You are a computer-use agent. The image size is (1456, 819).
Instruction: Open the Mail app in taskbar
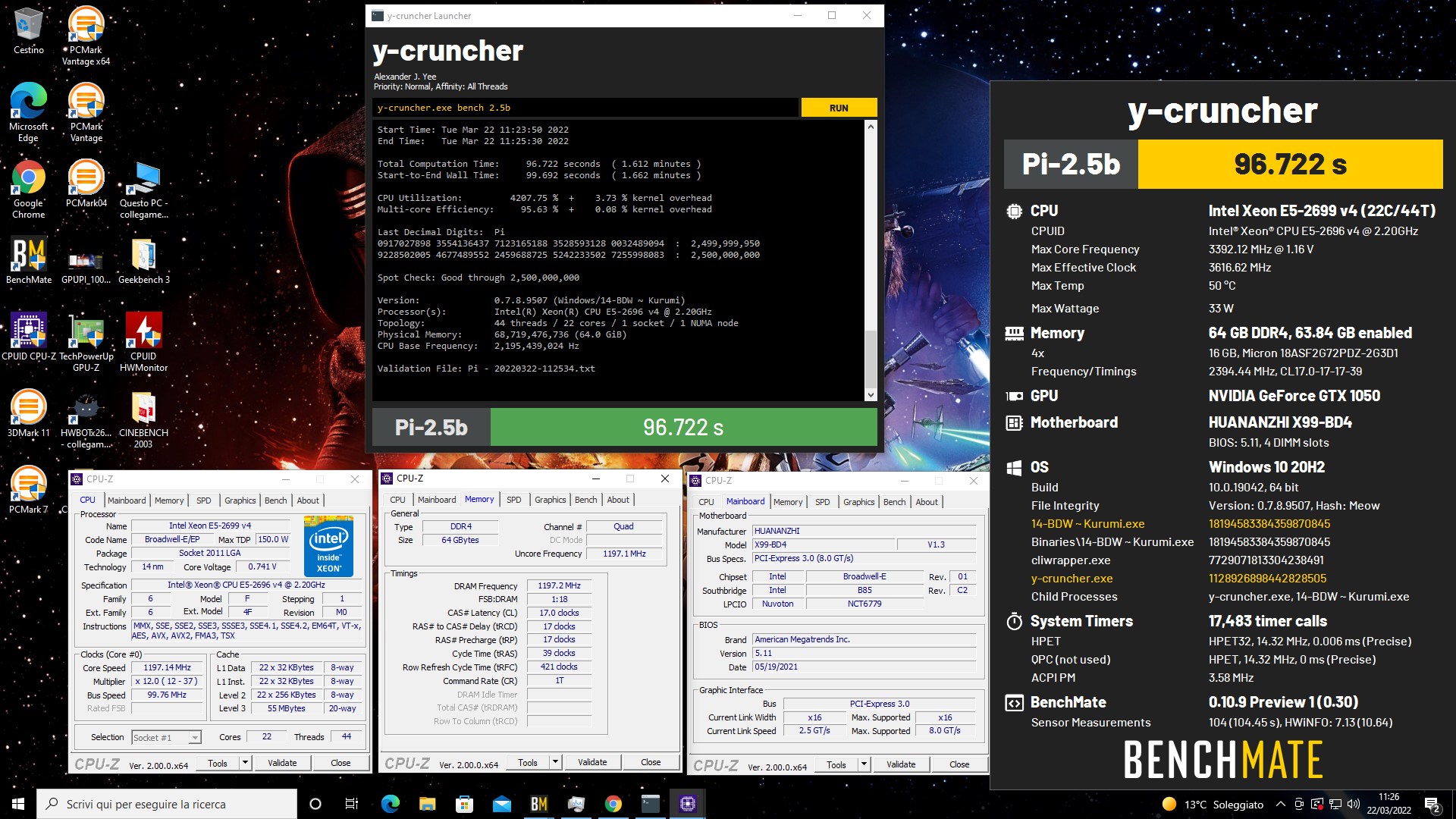pos(501,804)
